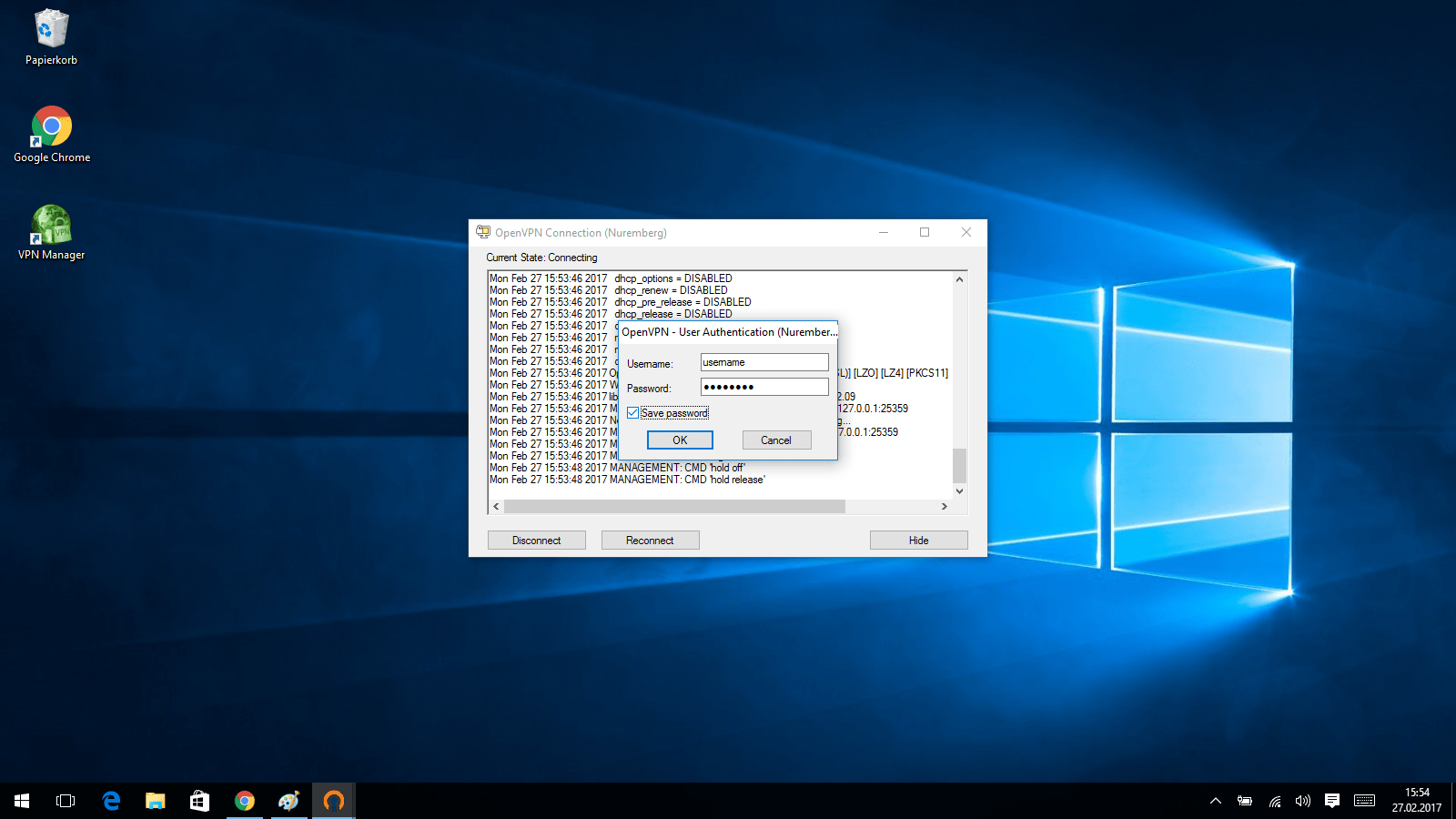This screenshot has width=1456, height=819.
Task: Click the log scroll-right arrow
Action: 945,506
